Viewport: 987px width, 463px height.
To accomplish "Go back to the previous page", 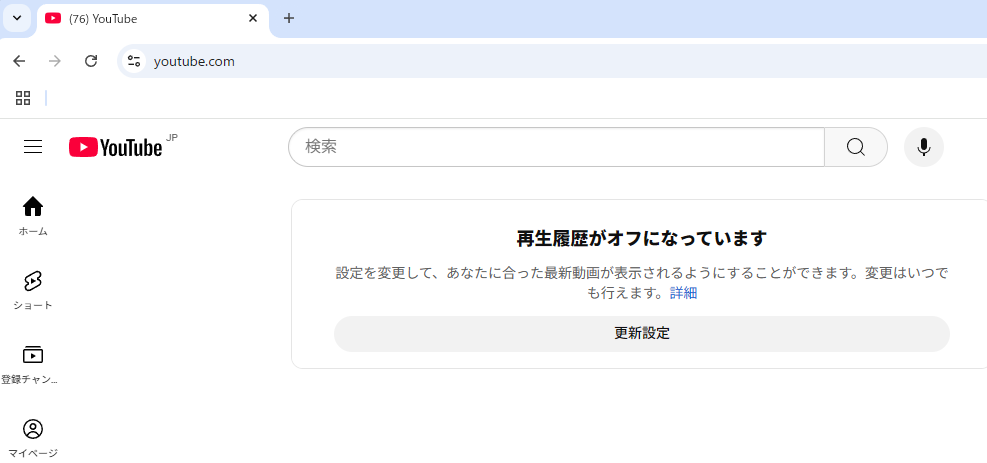I will 19,61.
